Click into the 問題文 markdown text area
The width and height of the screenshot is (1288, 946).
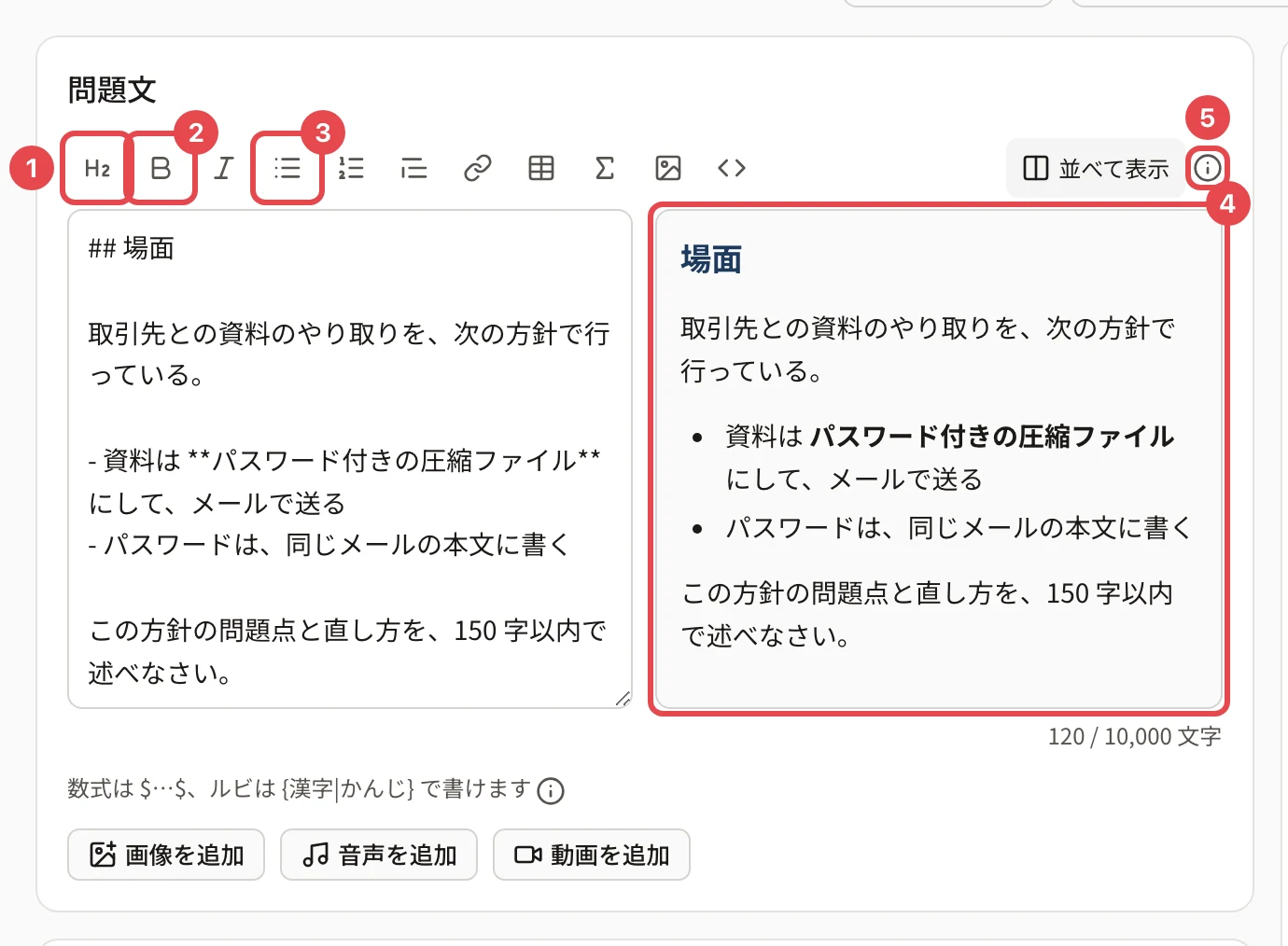point(350,459)
